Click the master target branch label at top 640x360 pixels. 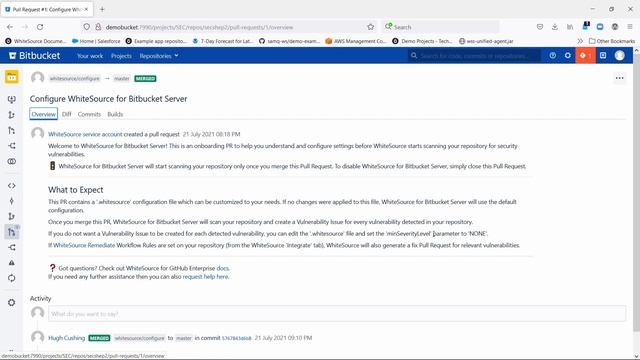pyautogui.click(x=122, y=78)
